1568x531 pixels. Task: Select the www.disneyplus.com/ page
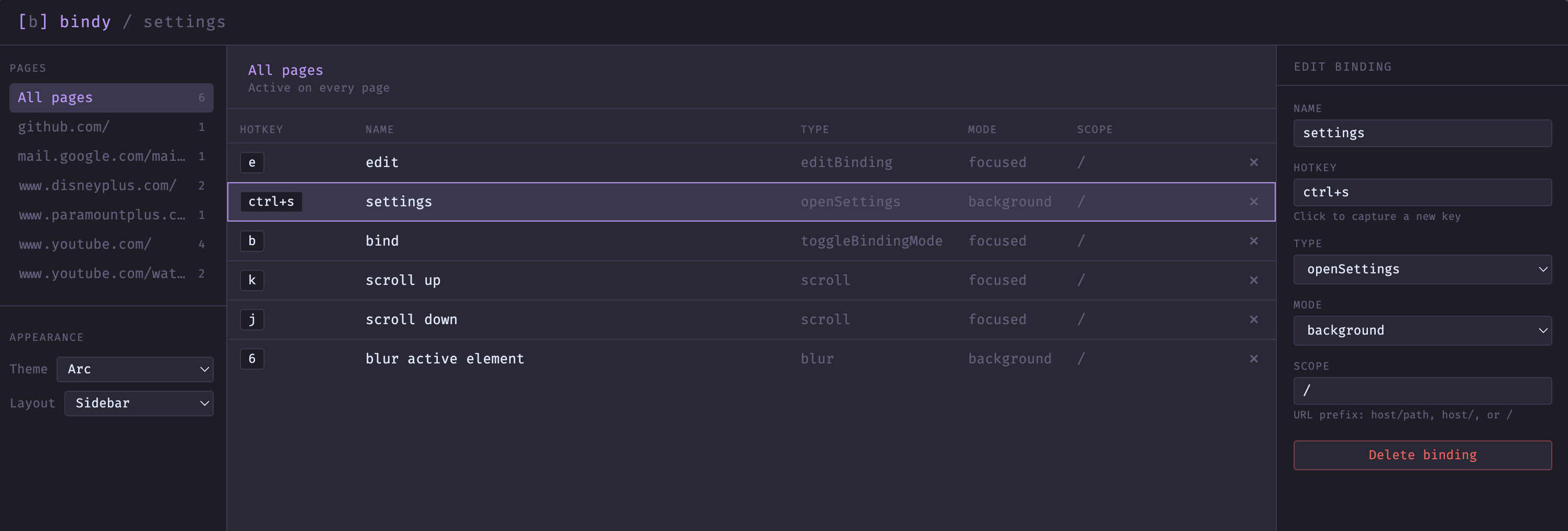point(112,186)
